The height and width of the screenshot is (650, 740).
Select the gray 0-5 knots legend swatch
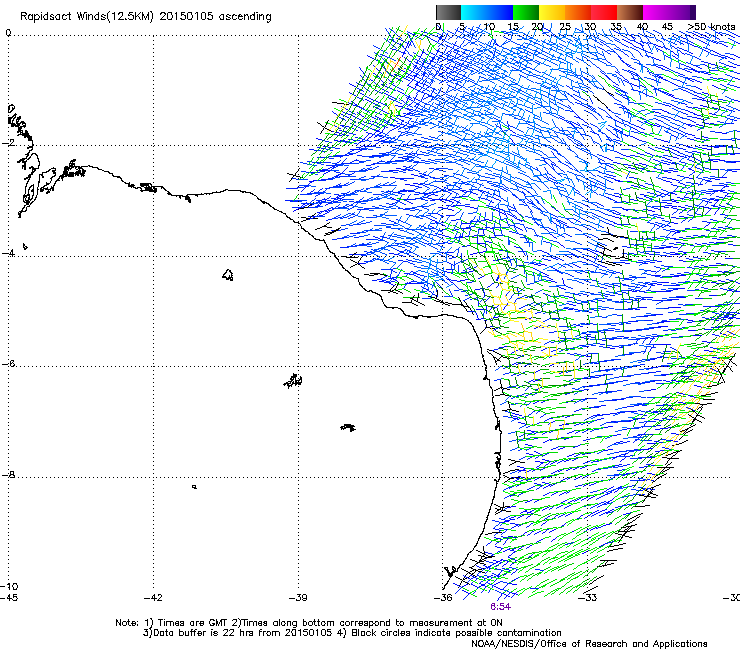(448, 12)
